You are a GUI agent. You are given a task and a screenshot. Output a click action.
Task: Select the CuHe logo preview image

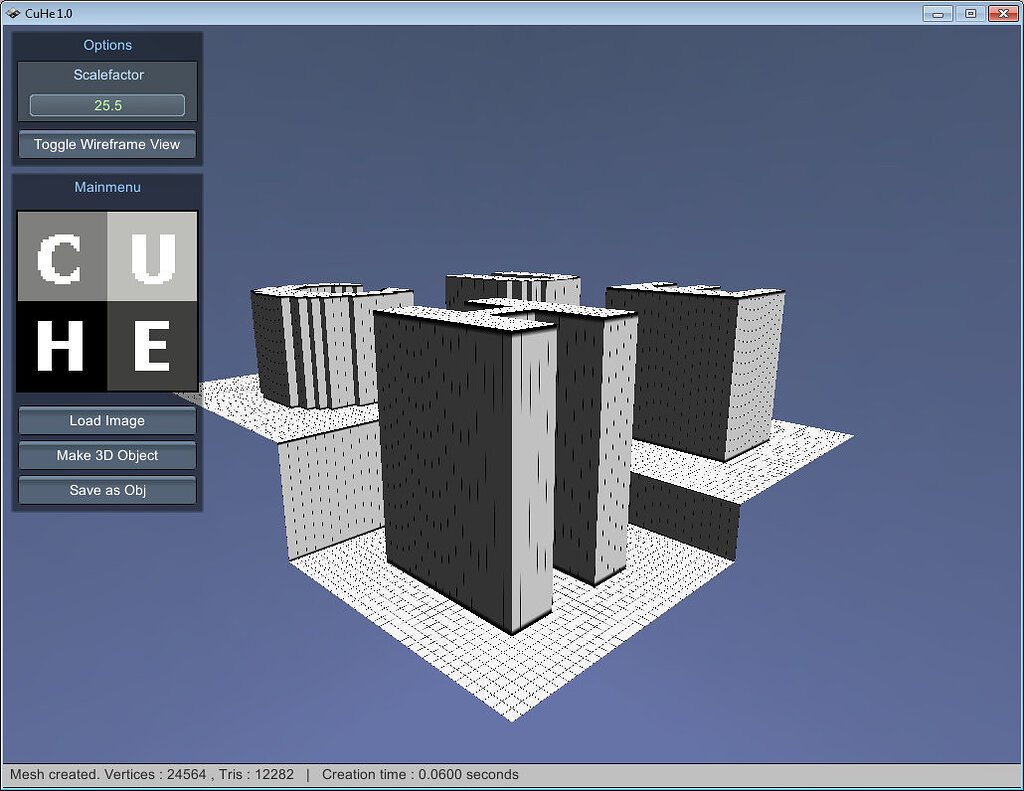tap(106, 300)
